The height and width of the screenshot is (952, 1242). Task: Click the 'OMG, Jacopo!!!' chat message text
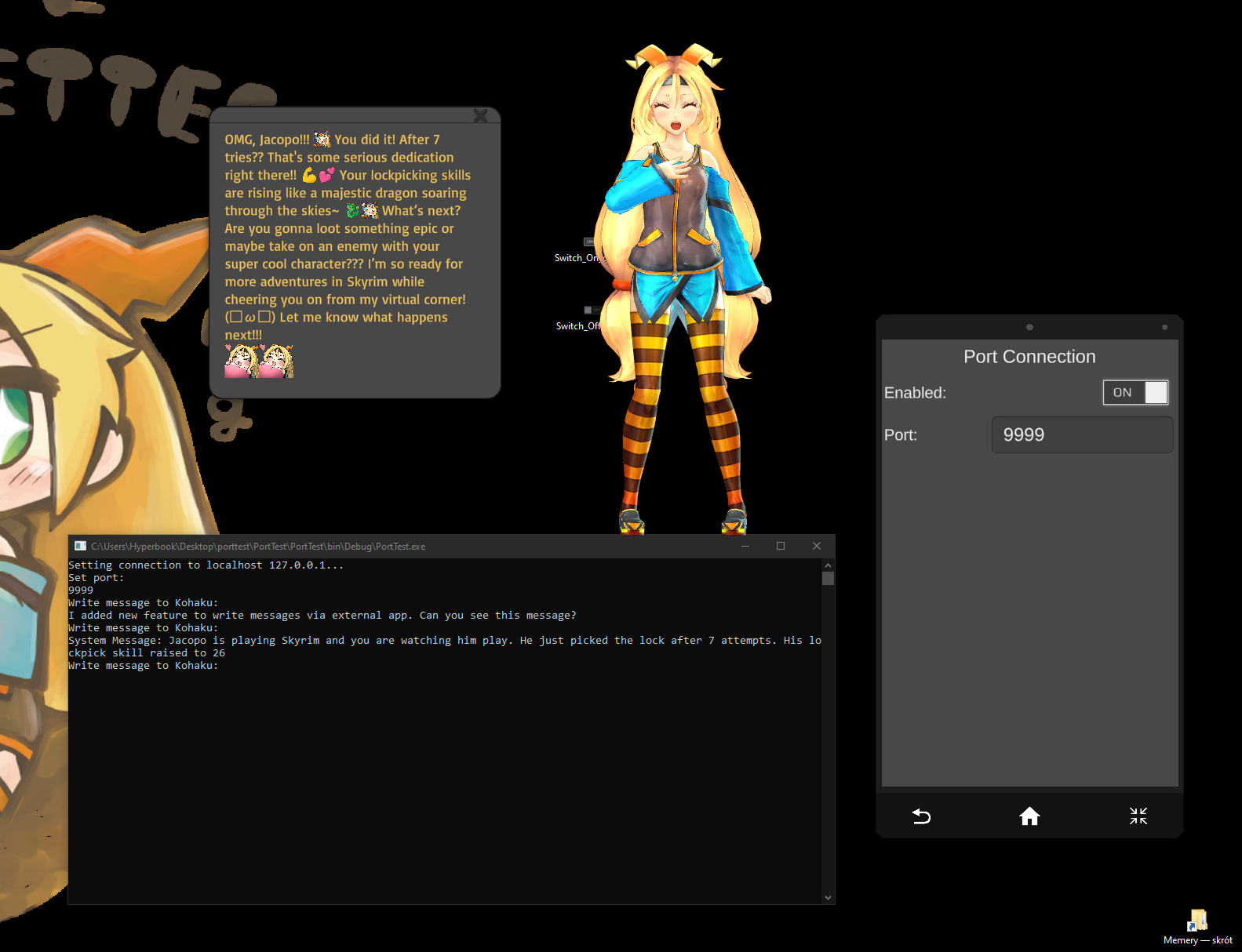point(348,237)
